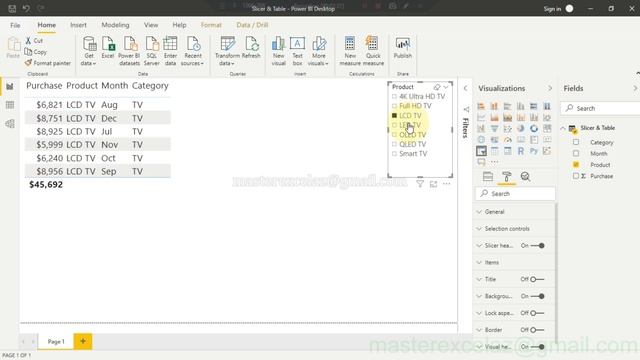Check Full HD TV in slicer
640x360 pixels.
(x=394, y=106)
